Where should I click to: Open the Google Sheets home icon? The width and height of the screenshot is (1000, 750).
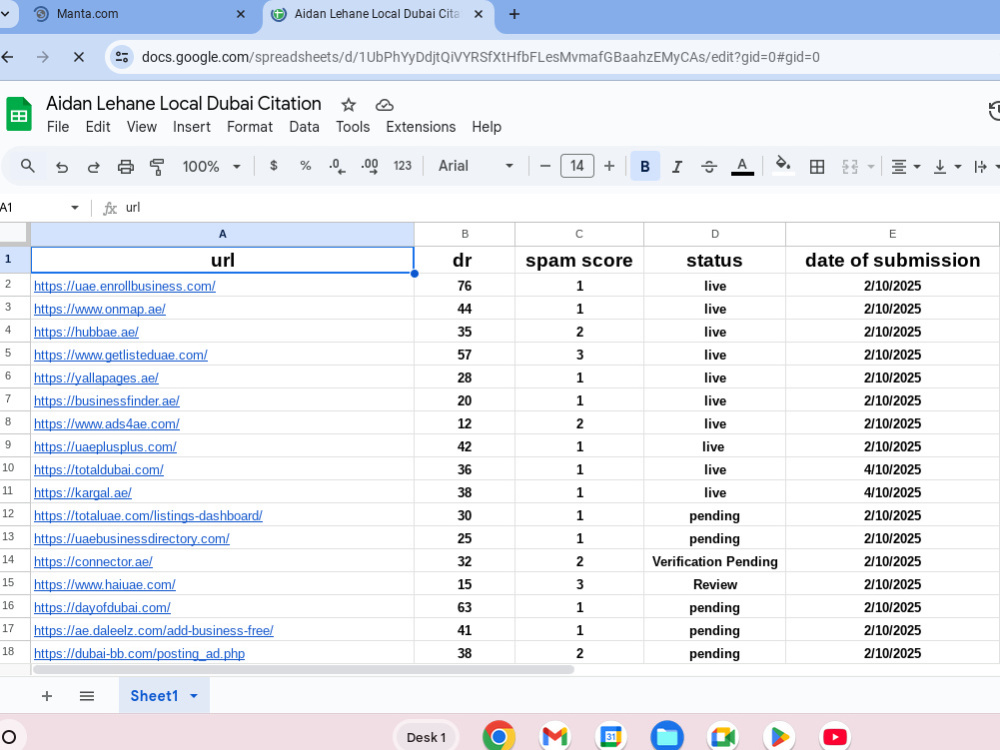click(18, 114)
